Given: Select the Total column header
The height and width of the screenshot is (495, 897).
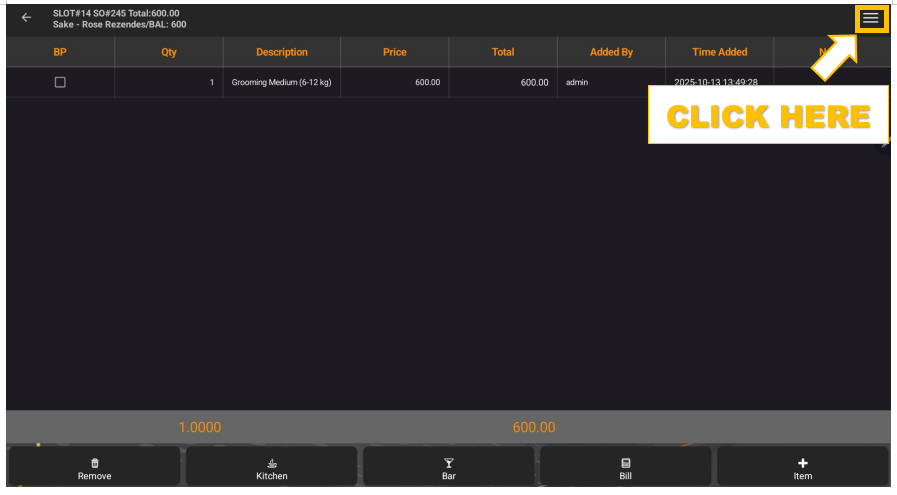Looking at the screenshot, I should click(x=503, y=52).
